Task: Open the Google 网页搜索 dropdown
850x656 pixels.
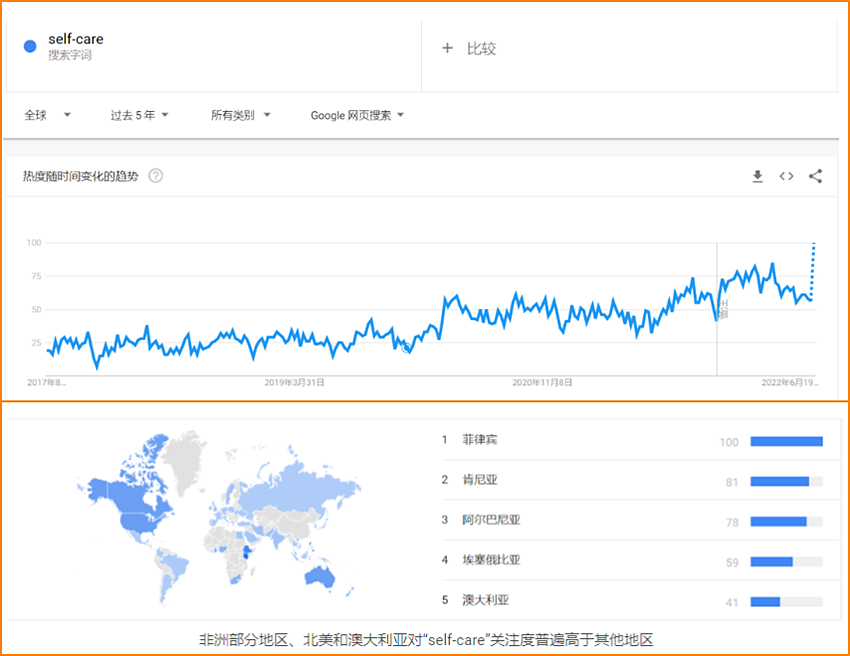Action: pos(357,115)
